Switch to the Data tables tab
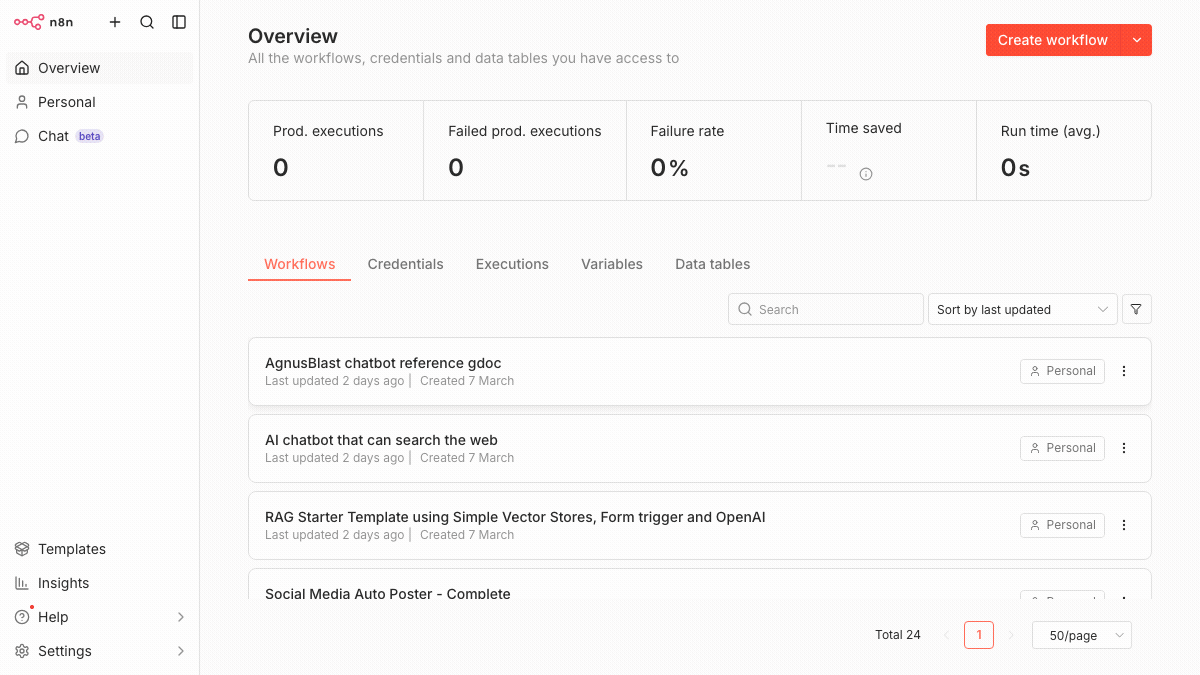This screenshot has height=675, width=1200. tap(712, 264)
